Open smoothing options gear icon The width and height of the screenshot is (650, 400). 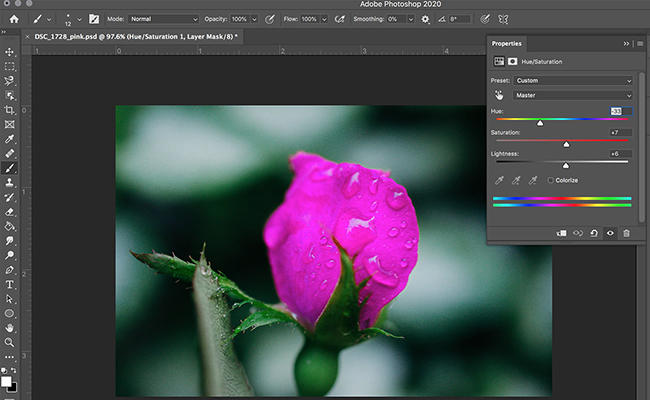pos(425,19)
